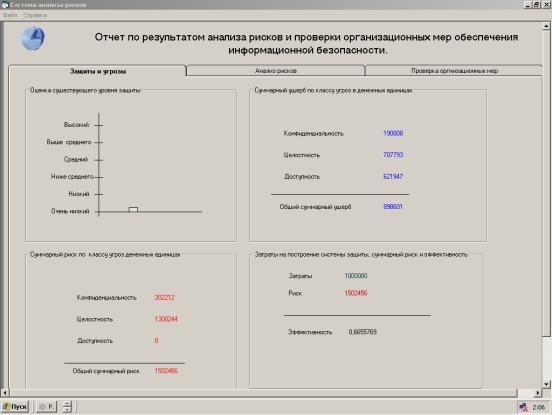Click the horizontal scrollbar right arrow
The height and width of the screenshot is (415, 552).
[538, 392]
